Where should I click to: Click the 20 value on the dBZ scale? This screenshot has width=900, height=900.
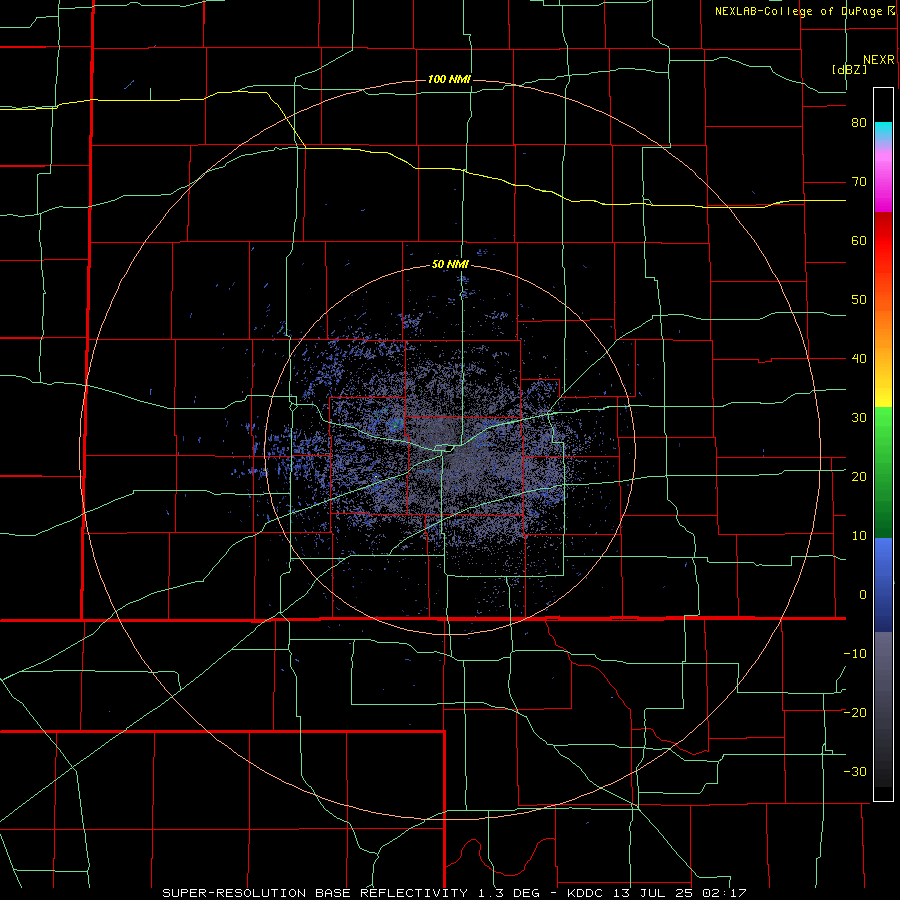tap(859, 476)
